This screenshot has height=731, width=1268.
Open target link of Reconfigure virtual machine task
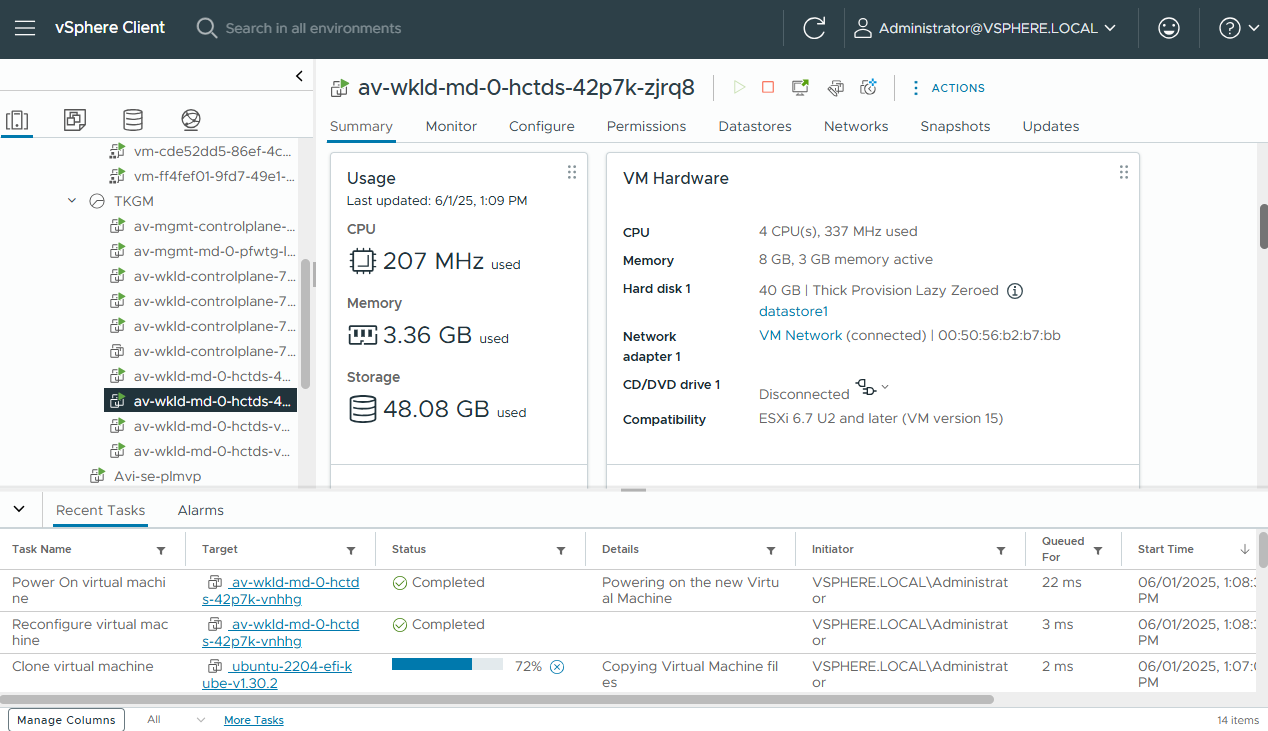(x=280, y=632)
